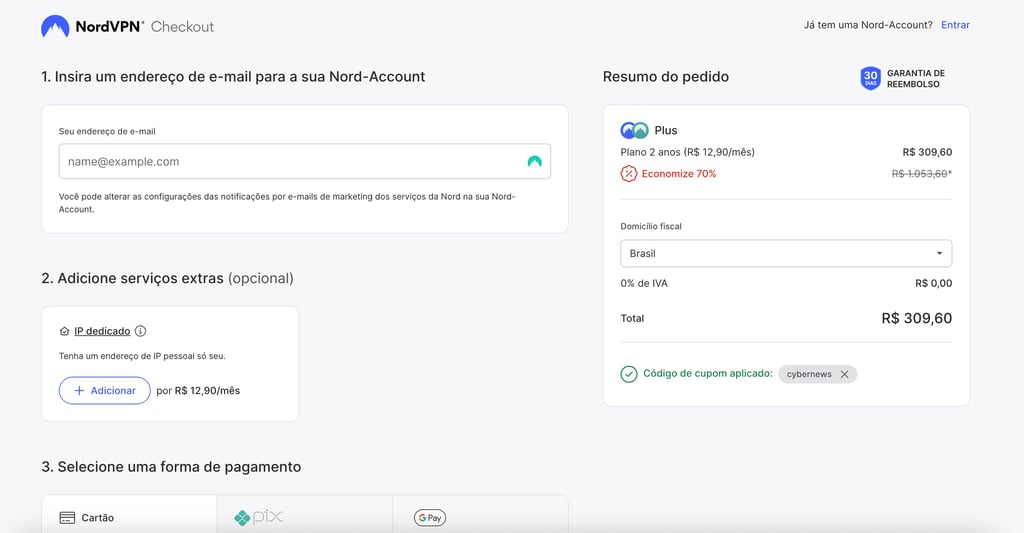Remove the cybernews coupon code
The height and width of the screenshot is (533, 1024).
coord(844,374)
